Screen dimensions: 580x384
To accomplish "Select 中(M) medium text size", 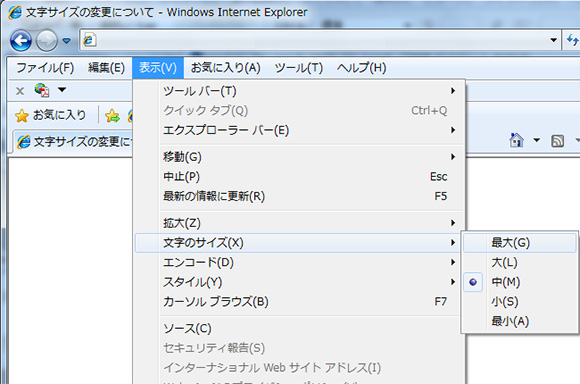I will pyautogui.click(x=520, y=282).
